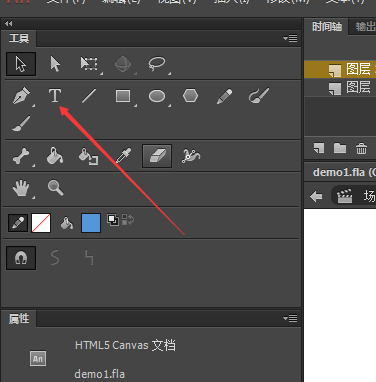Select the Line tool
Viewport: 376px width, 382px height.
pos(89,96)
